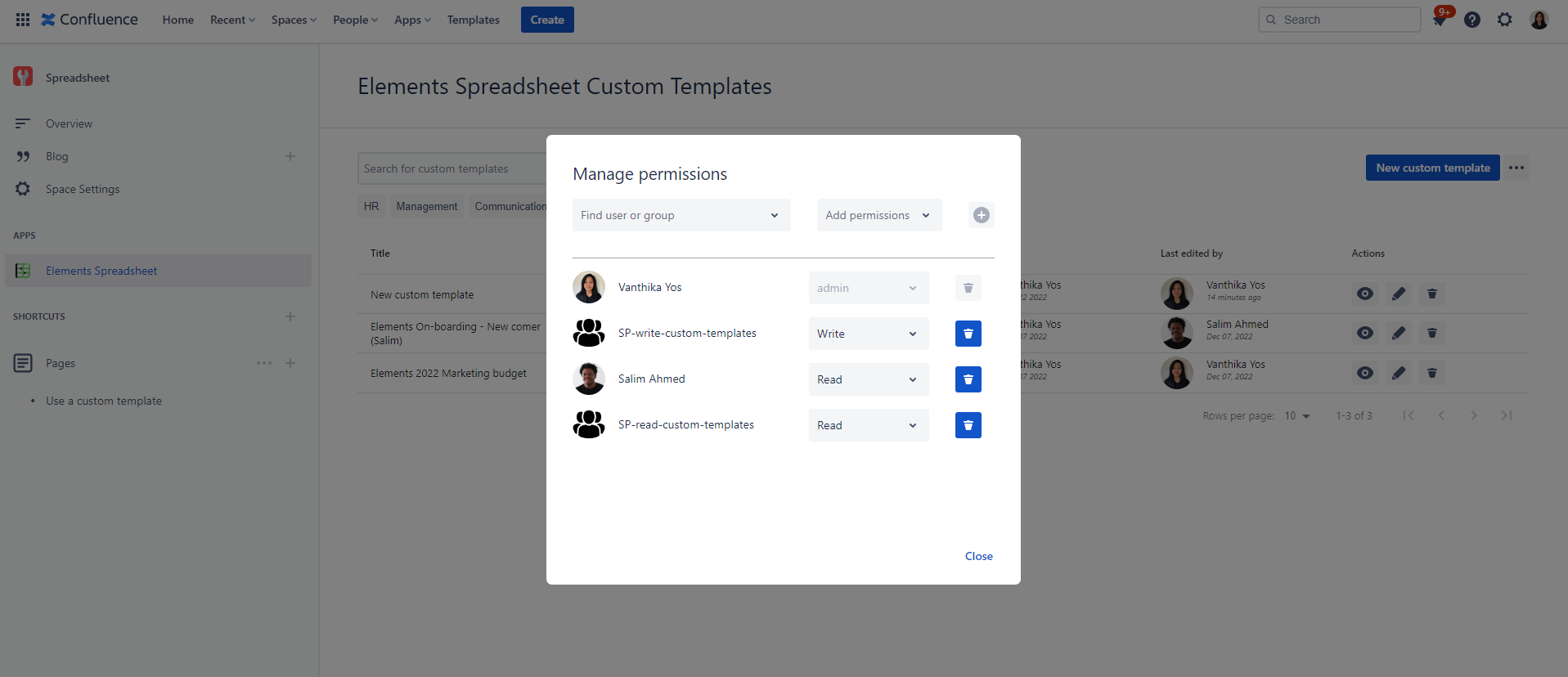Click the blue Create button
This screenshot has height=677, width=1568.
click(x=547, y=20)
